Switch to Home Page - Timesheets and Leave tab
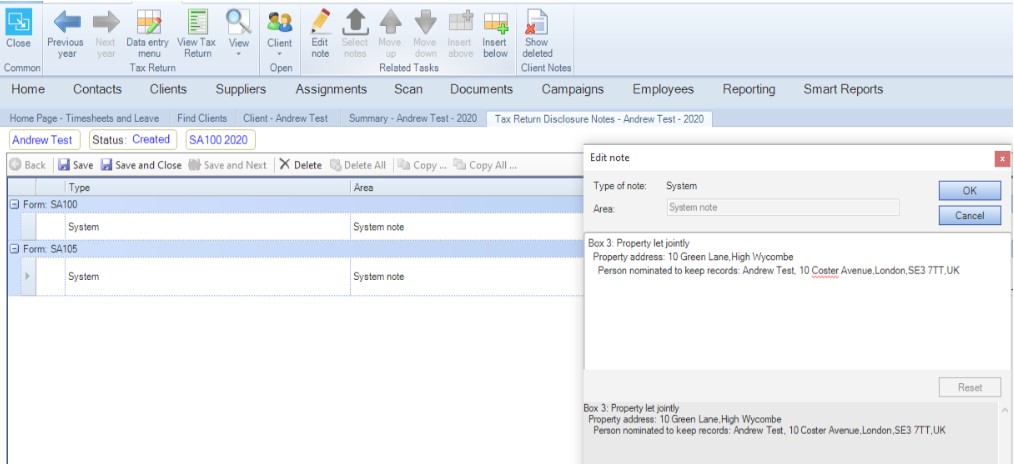The width and height of the screenshot is (1014, 464). tap(84, 118)
